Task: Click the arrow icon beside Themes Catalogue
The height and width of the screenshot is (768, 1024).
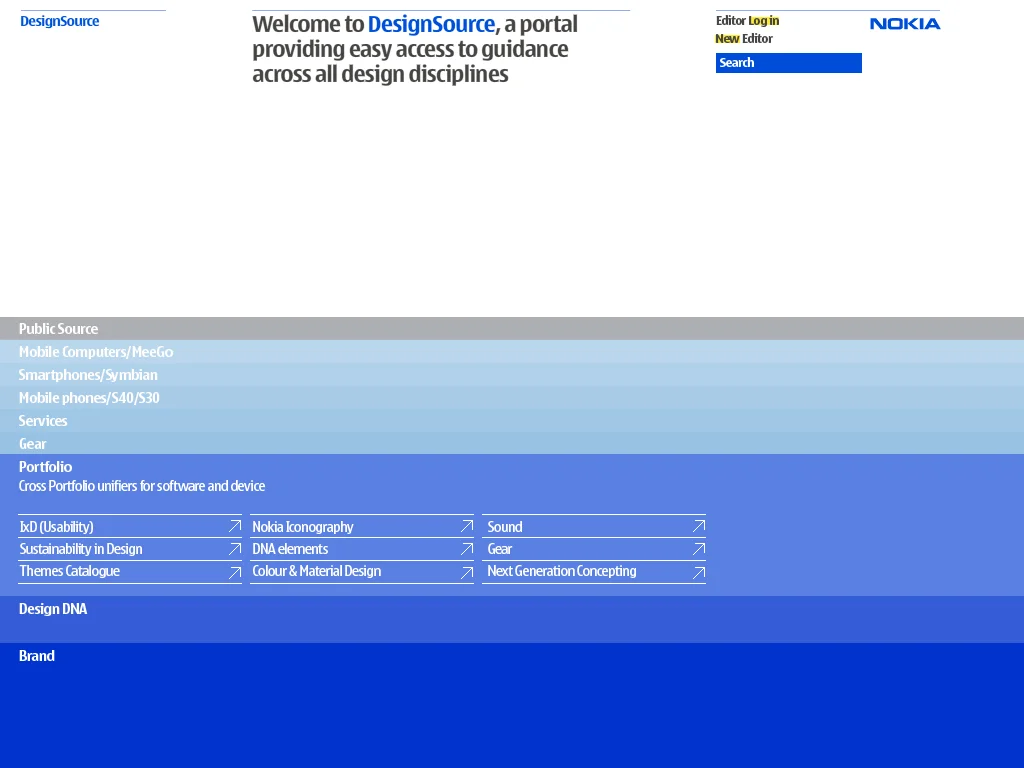Action: [x=234, y=573]
